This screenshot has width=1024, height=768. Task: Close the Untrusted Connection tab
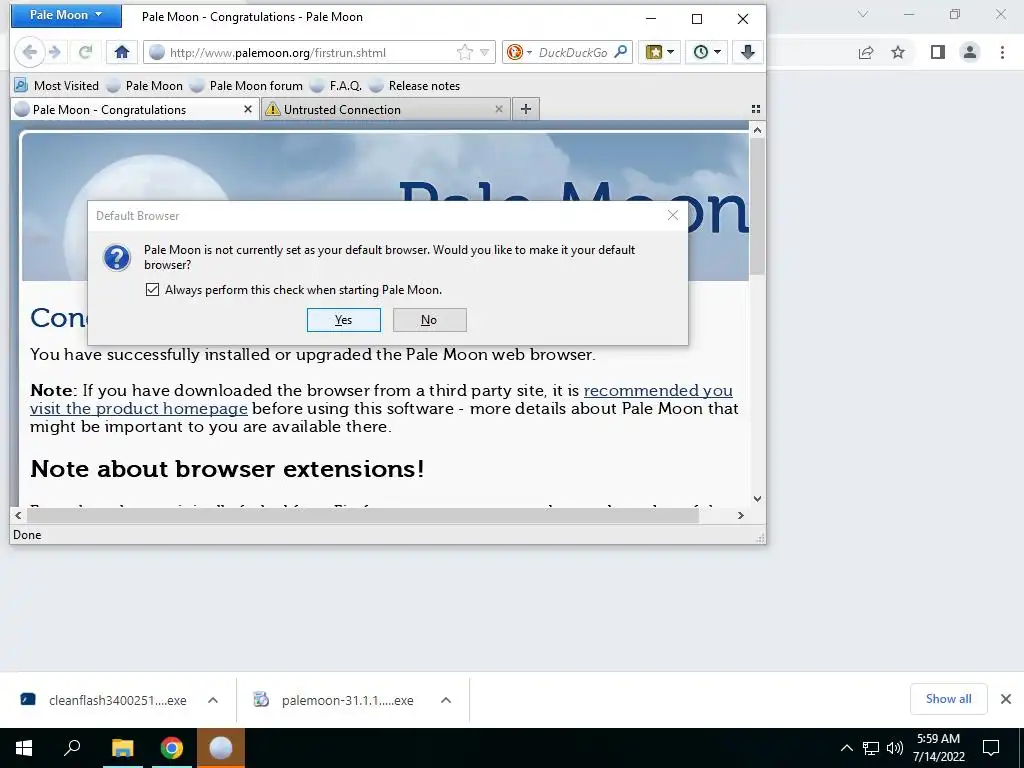pos(499,109)
